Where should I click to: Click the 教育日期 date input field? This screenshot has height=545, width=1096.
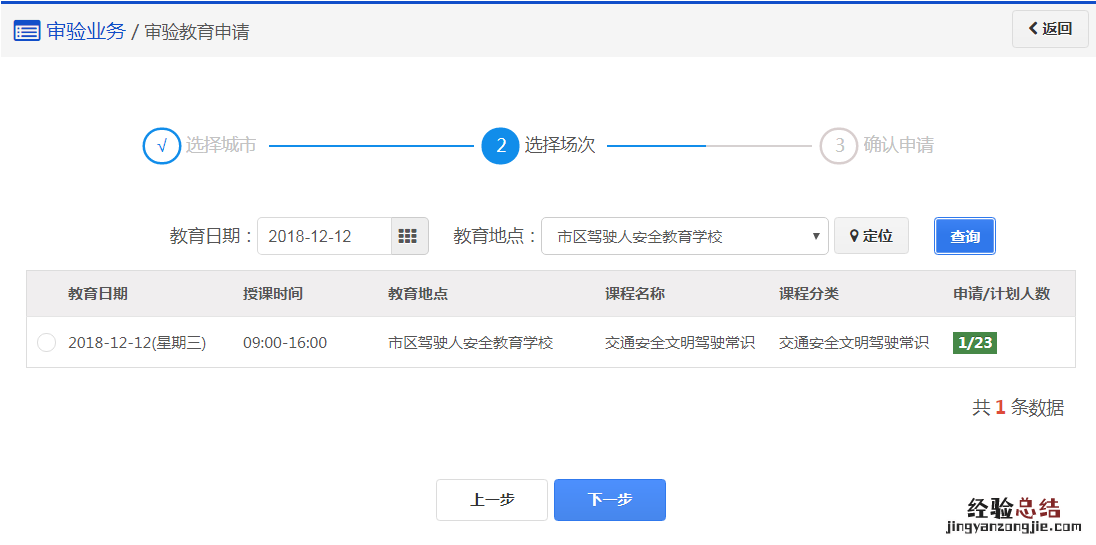point(323,237)
